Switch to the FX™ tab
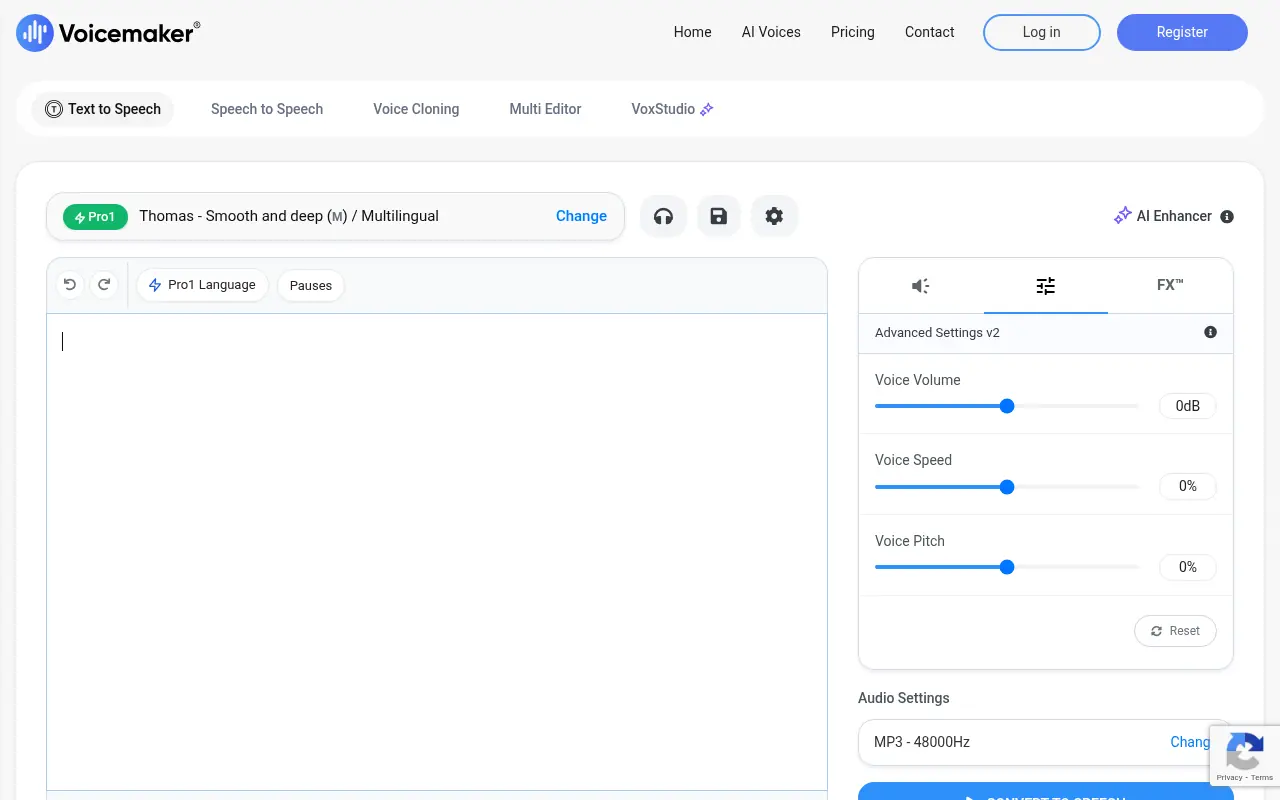The width and height of the screenshot is (1280, 800). 1170,285
